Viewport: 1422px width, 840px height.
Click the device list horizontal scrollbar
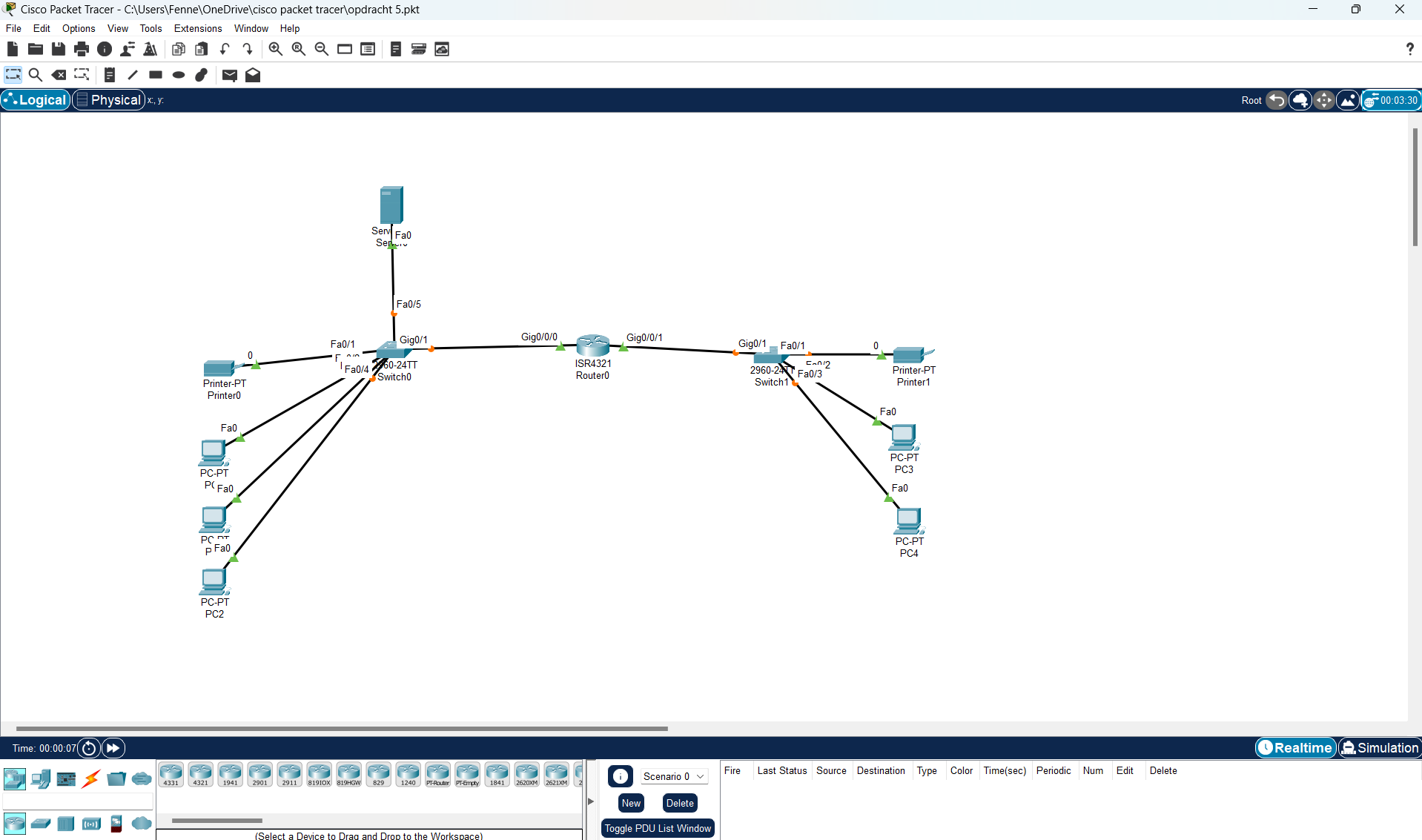[217, 821]
